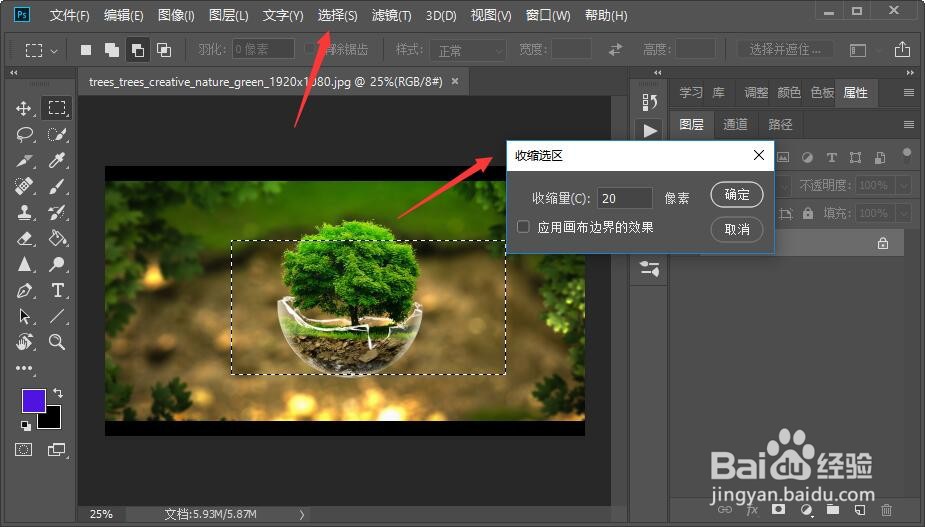Select the Spot Healing Brush tool
The width and height of the screenshot is (925, 527).
pyautogui.click(x=24, y=186)
